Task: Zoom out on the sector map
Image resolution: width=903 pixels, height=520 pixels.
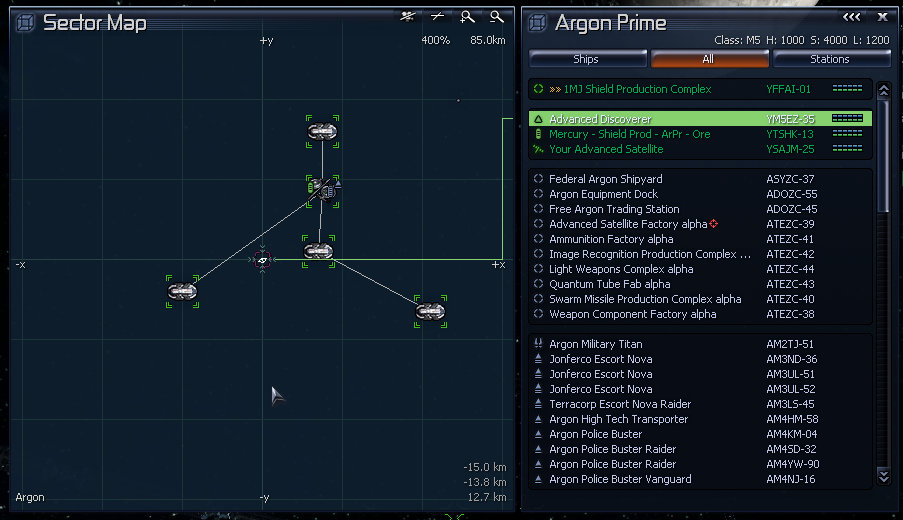Action: click(x=496, y=17)
